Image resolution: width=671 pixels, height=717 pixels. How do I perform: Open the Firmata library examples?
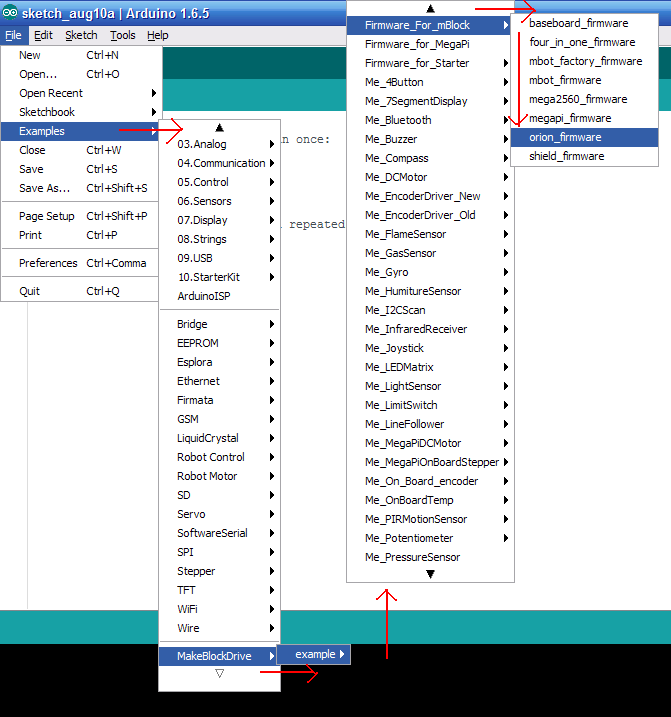tap(220, 400)
